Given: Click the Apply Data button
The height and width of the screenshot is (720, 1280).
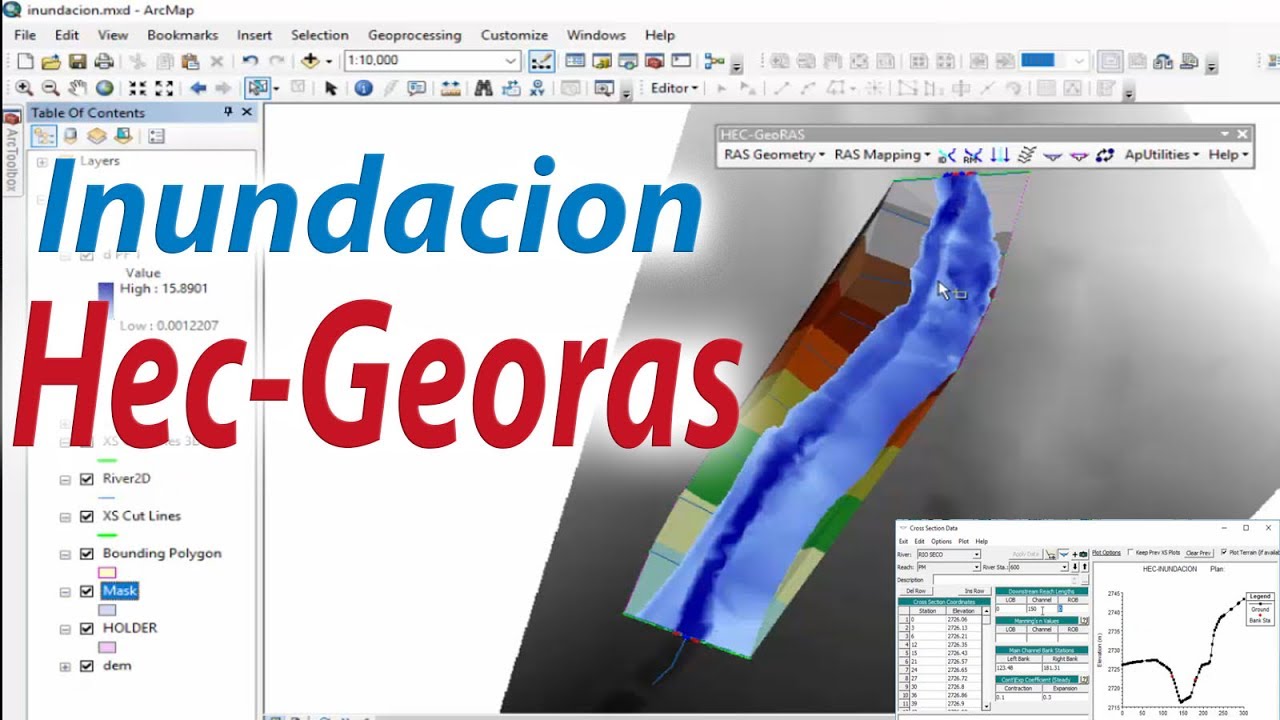Looking at the screenshot, I should tap(1026, 554).
